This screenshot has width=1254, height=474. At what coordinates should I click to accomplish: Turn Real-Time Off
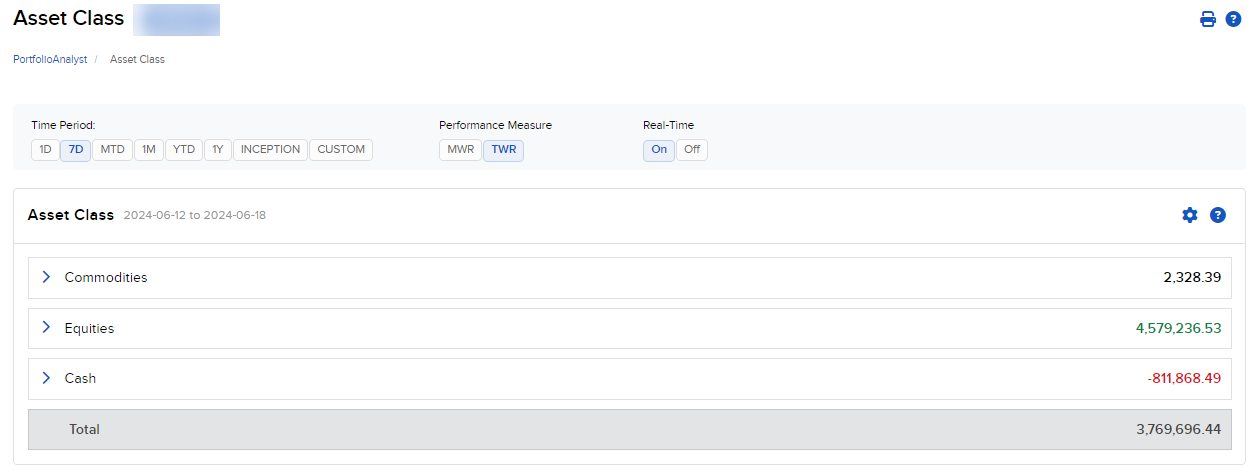click(692, 150)
